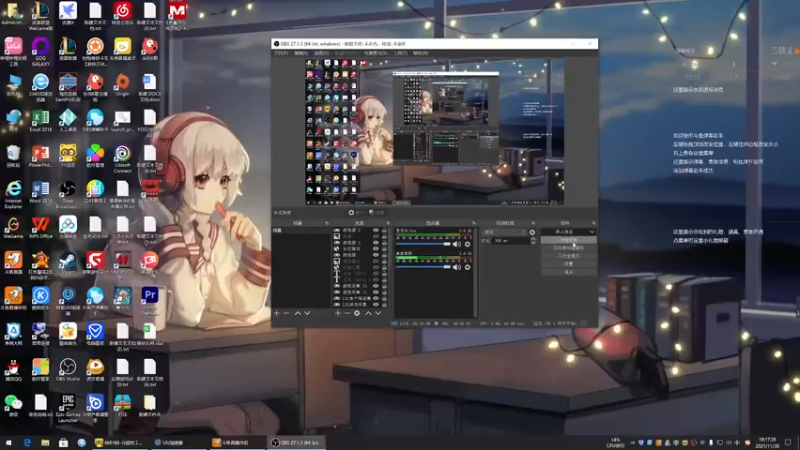
Task: Open Origin desktop icon
Action: [x=122, y=85]
